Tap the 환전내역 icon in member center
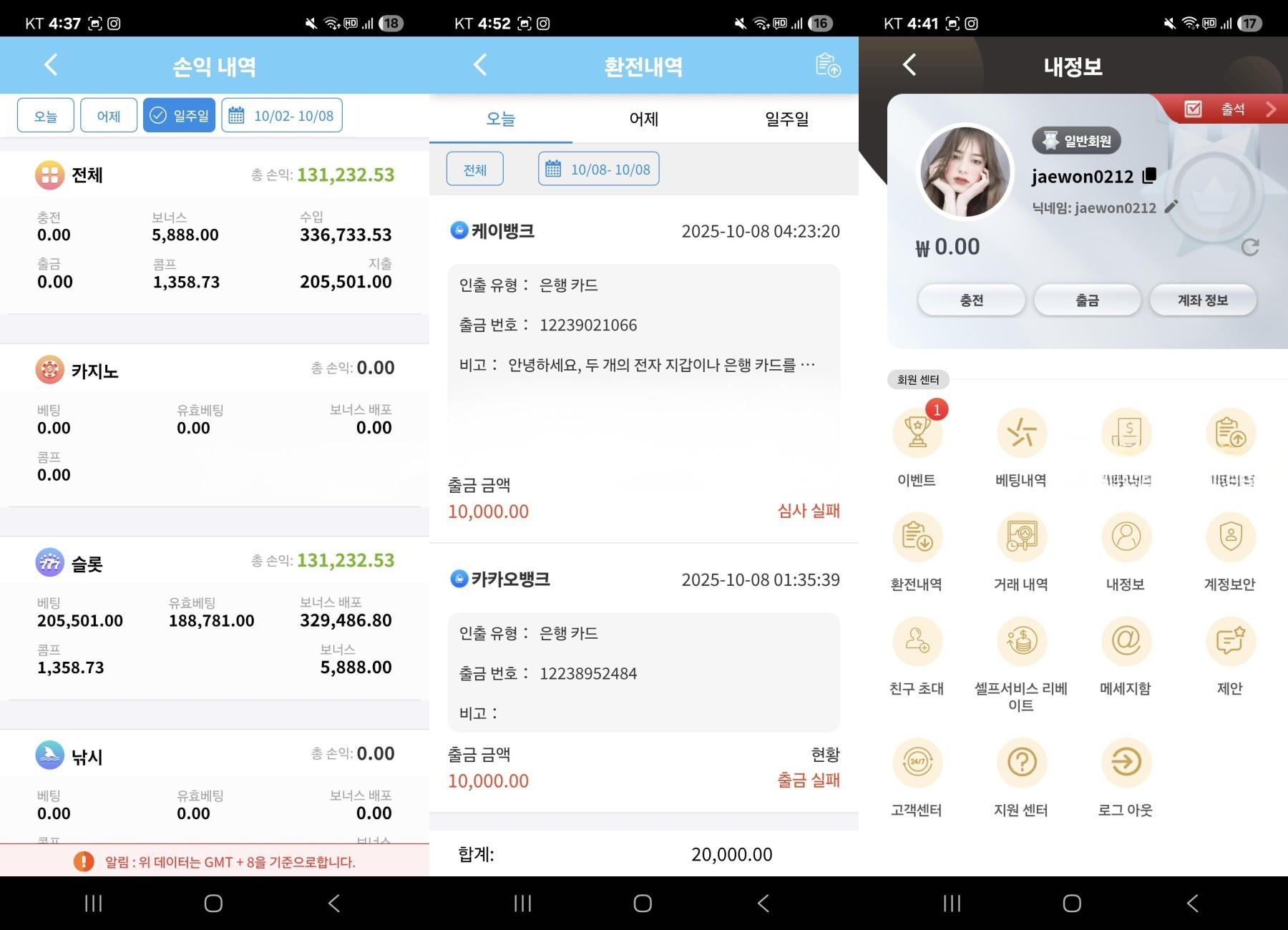Viewport: 1288px width, 930px height. [917, 538]
